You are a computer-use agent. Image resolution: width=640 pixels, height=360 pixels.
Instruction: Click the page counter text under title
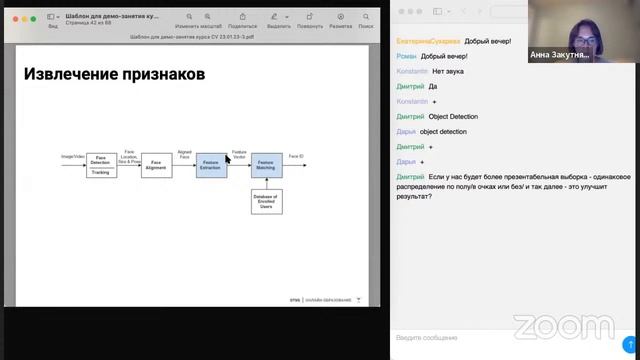pos(88,23)
